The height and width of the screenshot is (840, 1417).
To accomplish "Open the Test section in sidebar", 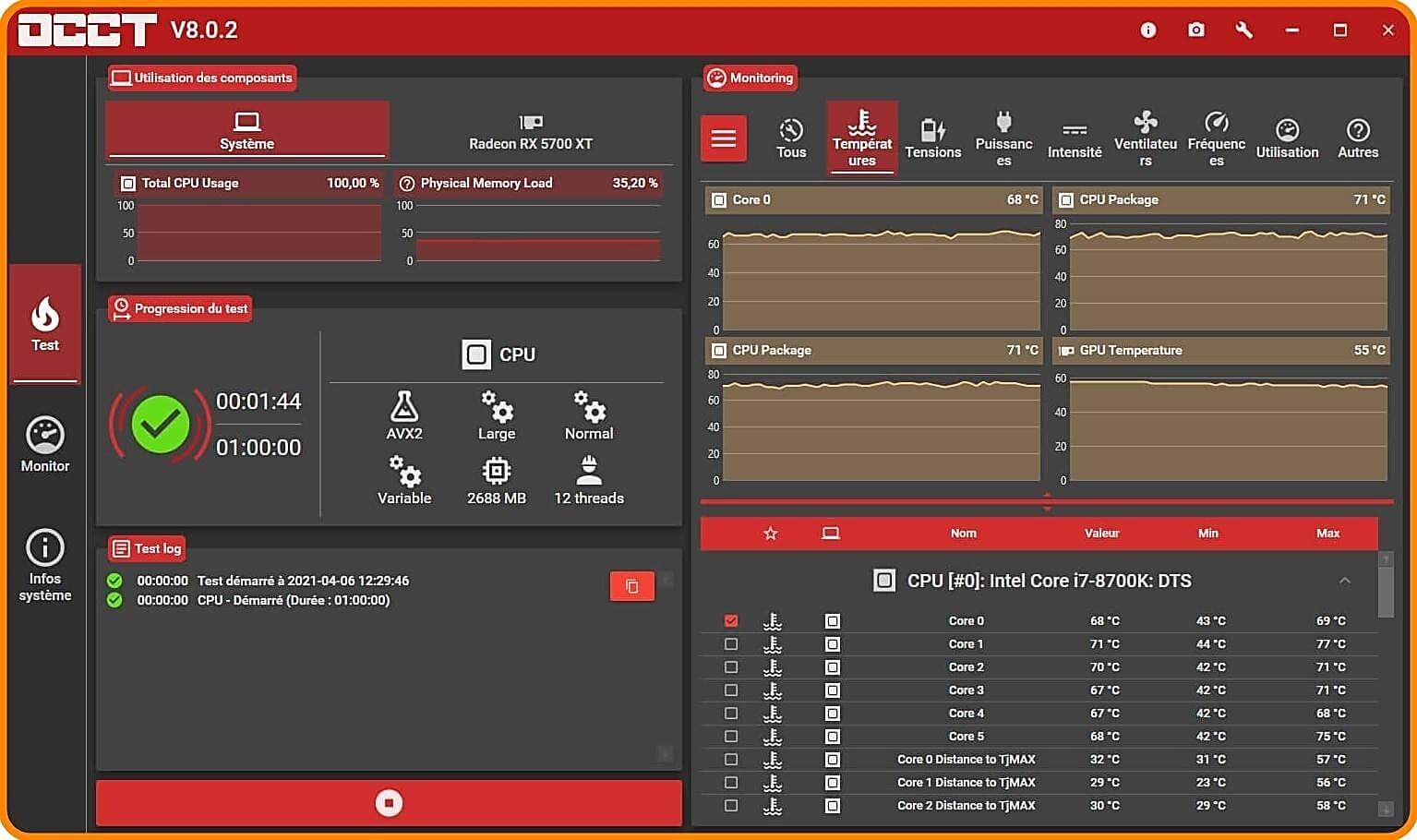I will coord(45,324).
